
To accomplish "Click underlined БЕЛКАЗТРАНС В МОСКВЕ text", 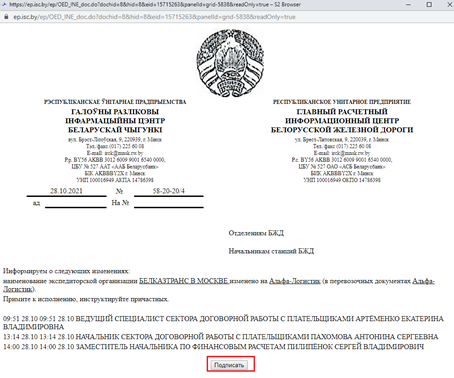I will point(184,281).
